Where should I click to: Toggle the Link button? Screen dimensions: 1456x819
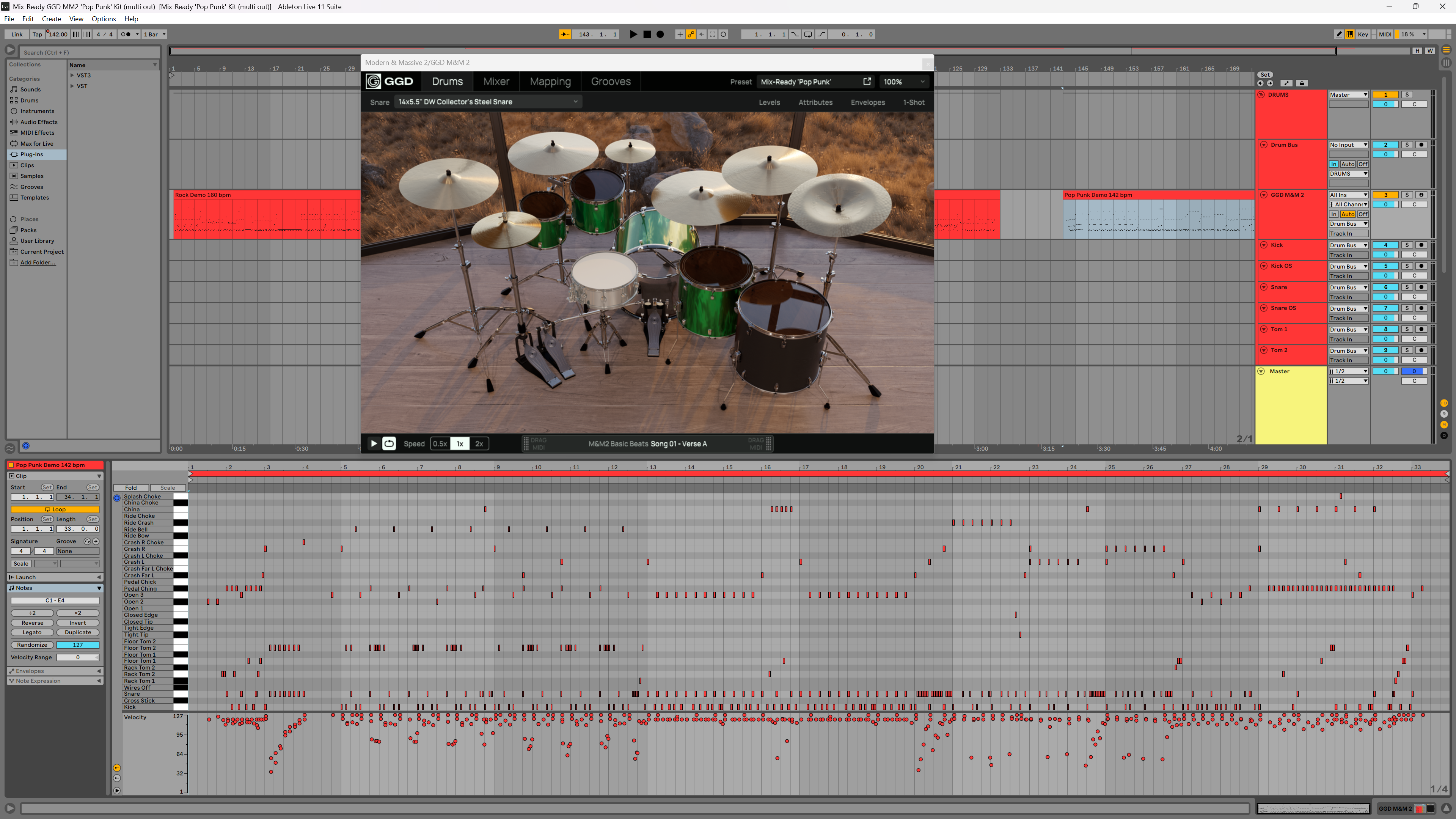pyautogui.click(x=17, y=35)
